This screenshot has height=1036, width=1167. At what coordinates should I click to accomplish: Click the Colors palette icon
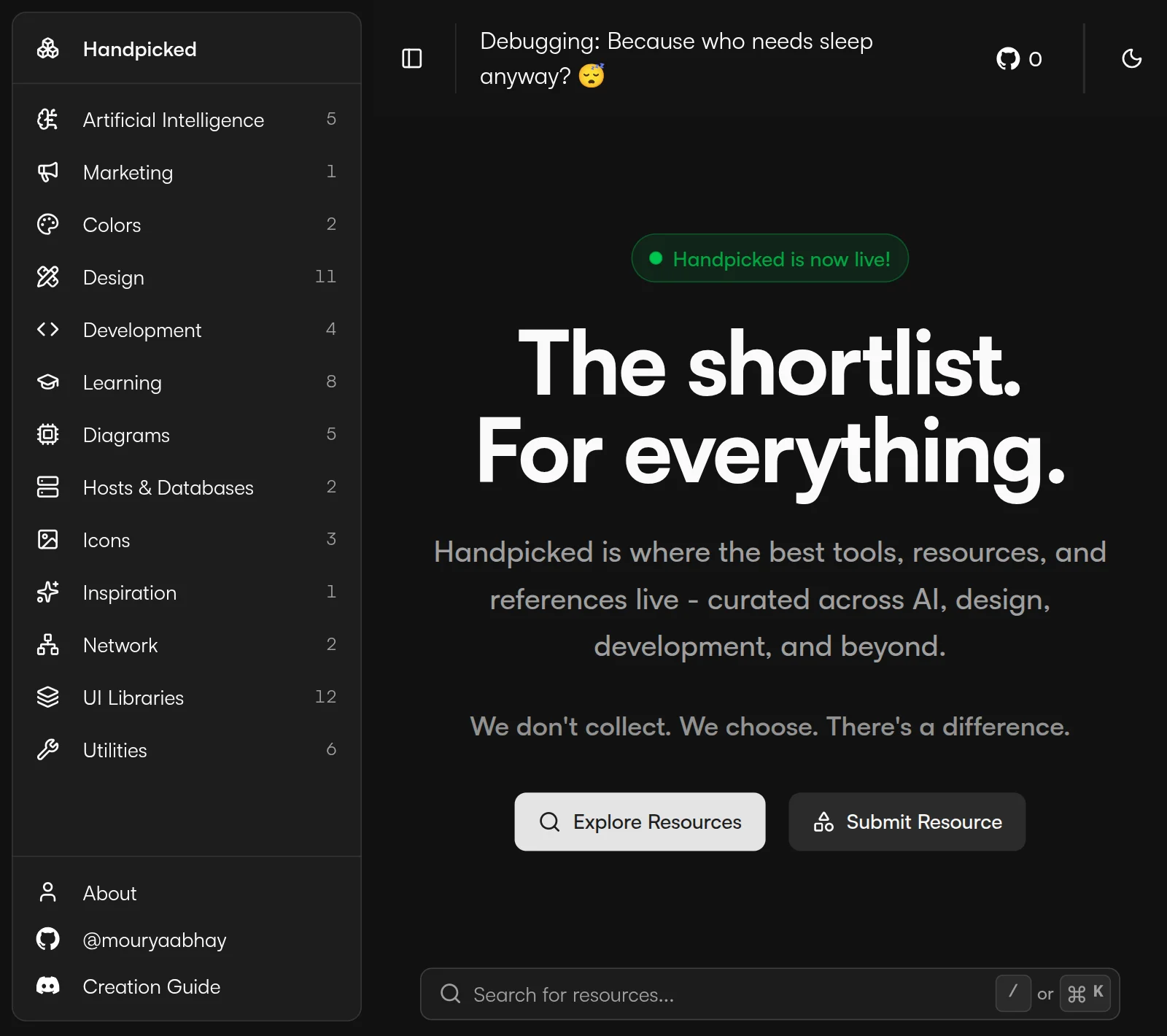coord(48,224)
